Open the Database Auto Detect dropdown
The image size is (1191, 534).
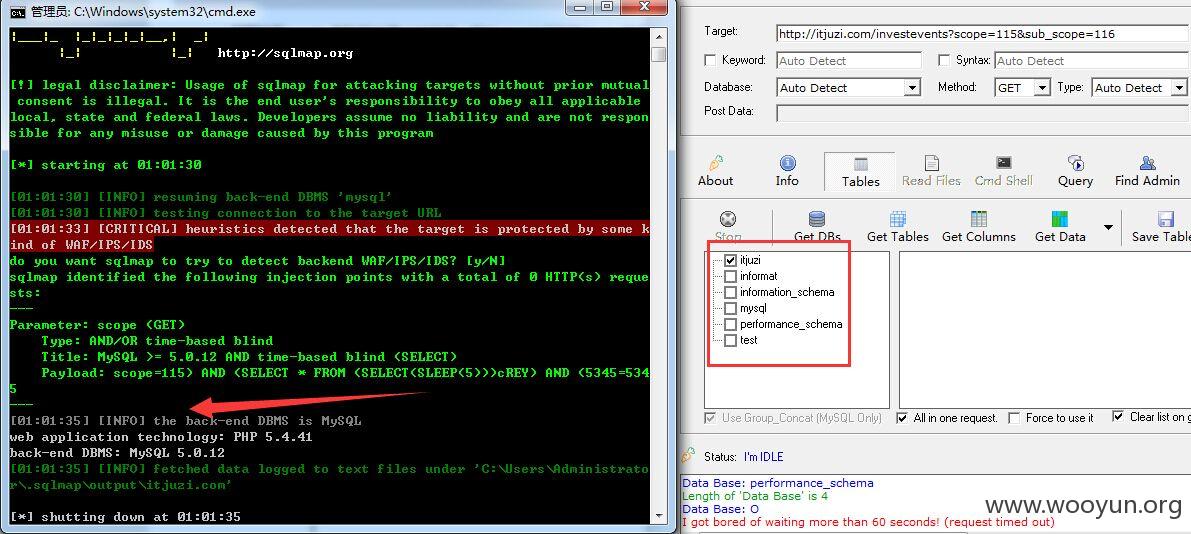[912, 88]
